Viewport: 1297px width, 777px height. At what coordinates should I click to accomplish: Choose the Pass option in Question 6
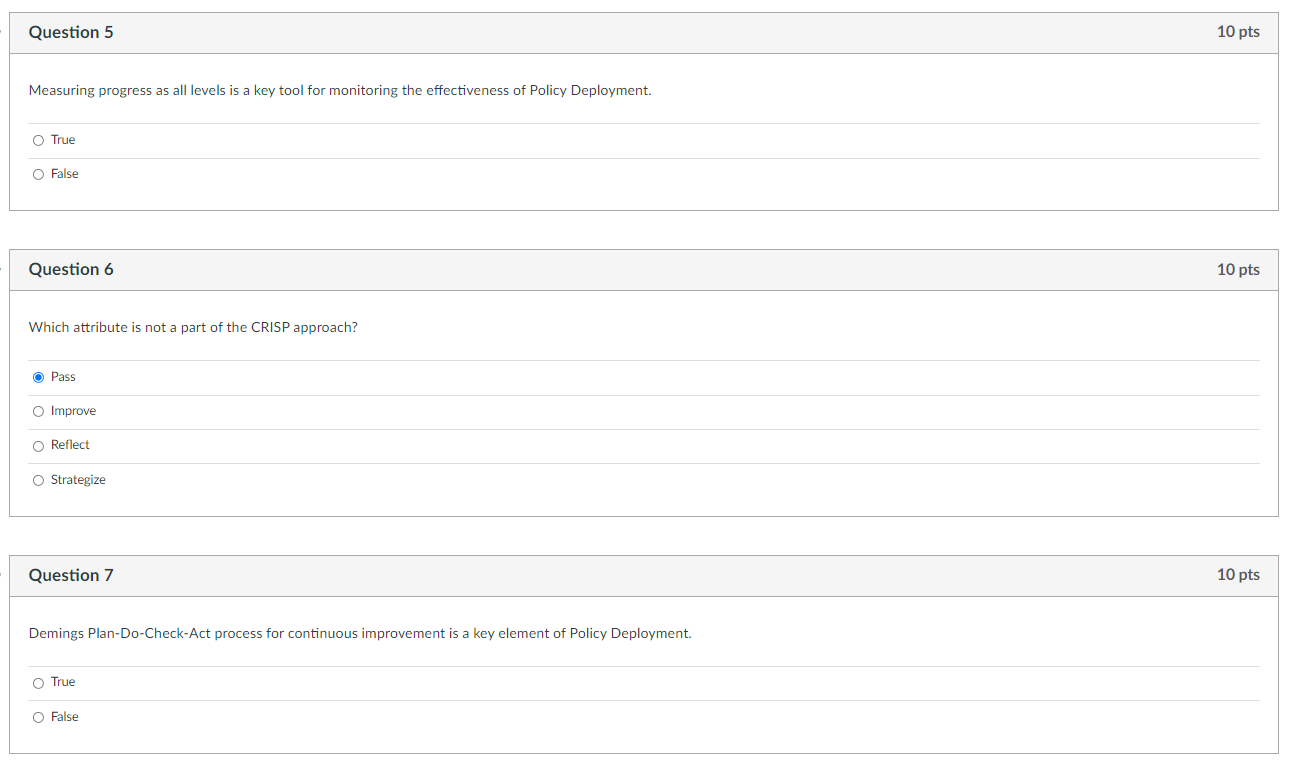(38, 377)
